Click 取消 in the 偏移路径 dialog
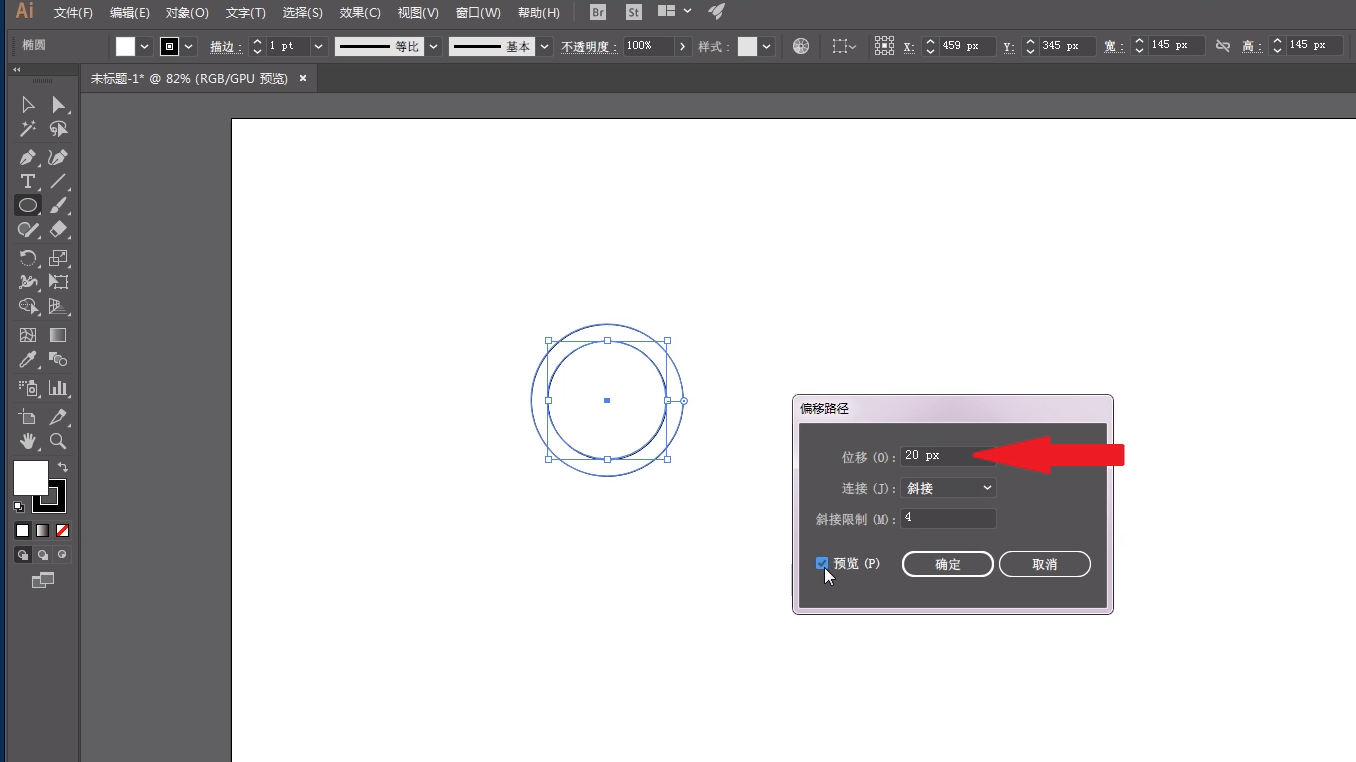Image resolution: width=1356 pixels, height=762 pixels. [1045, 564]
